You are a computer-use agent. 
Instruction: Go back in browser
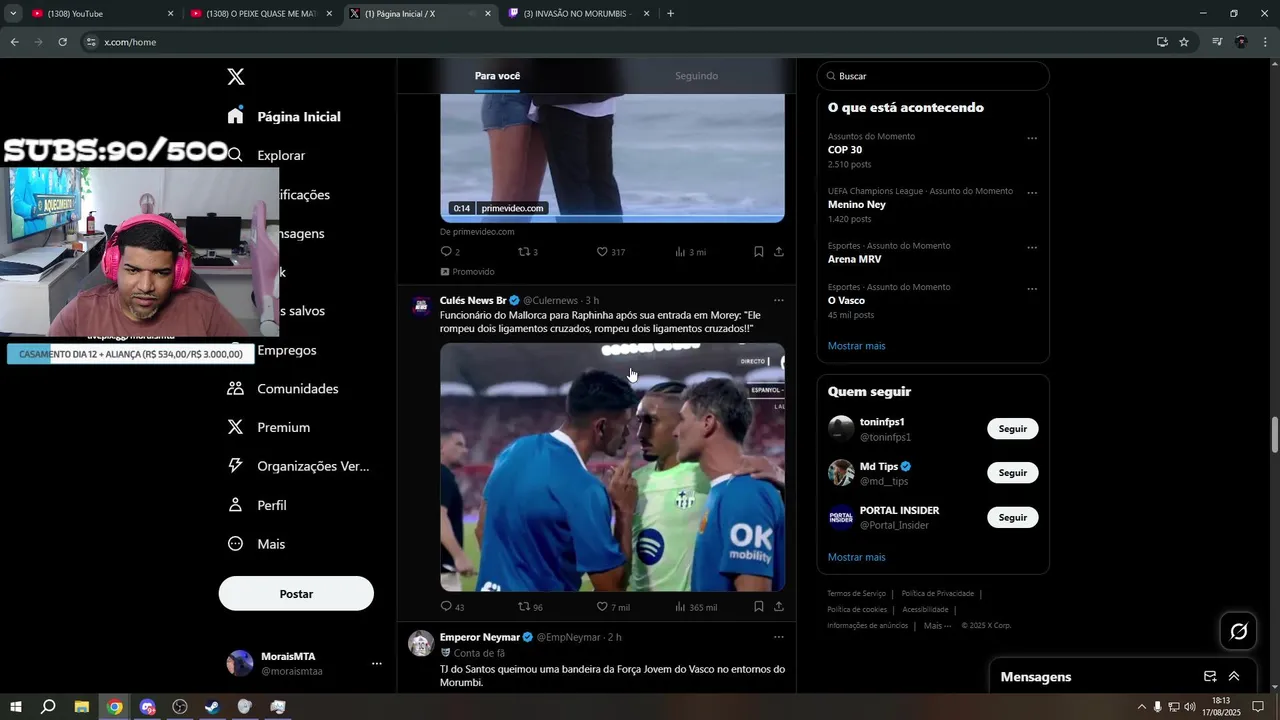(14, 42)
